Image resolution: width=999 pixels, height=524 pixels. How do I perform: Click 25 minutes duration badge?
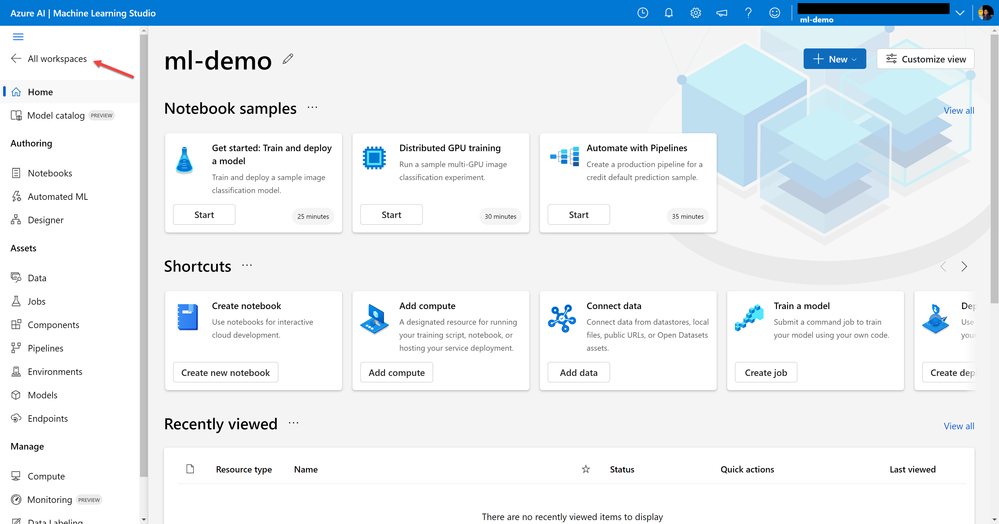point(313,216)
